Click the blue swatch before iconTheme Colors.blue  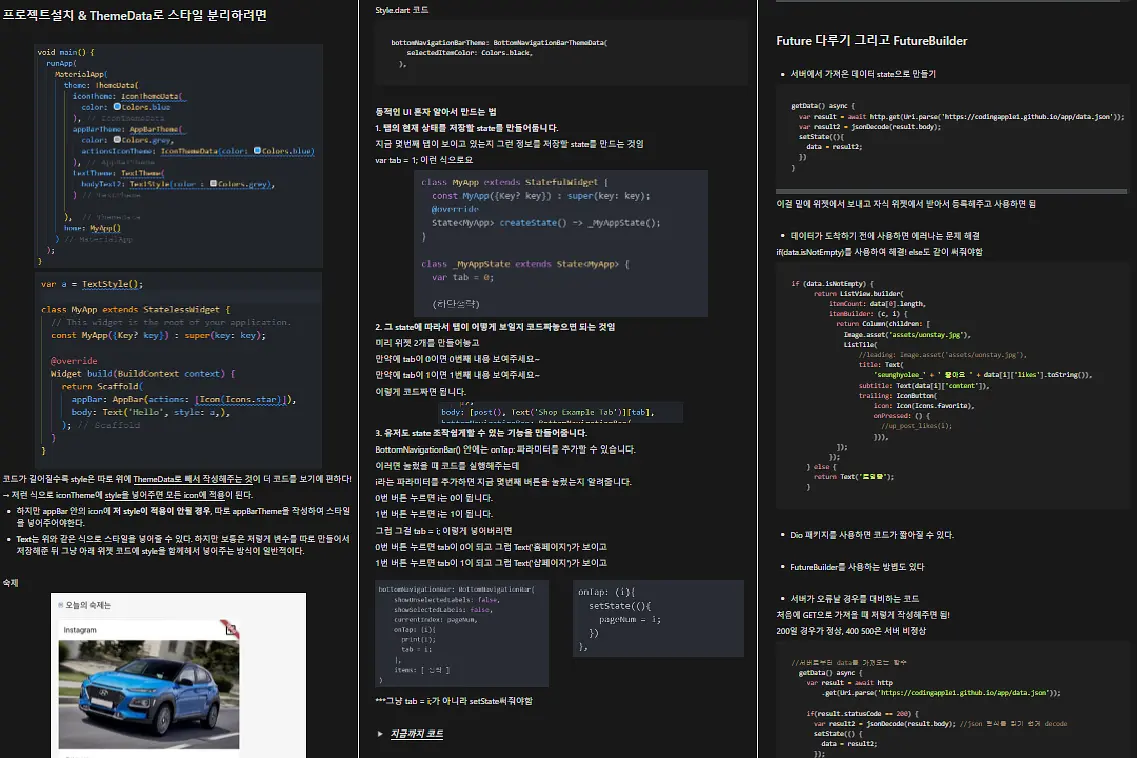(x=117, y=107)
